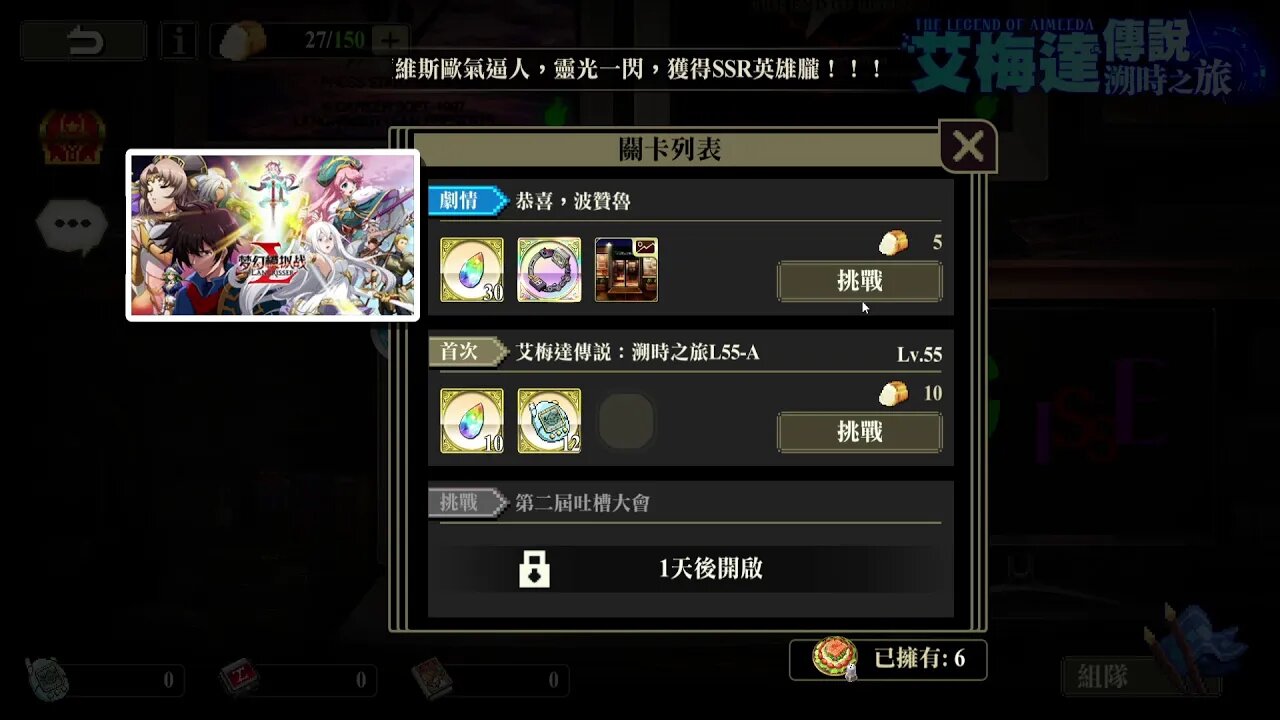This screenshot has width=1280, height=720.
Task: Click the empty third reward slot
Action: coord(626,421)
